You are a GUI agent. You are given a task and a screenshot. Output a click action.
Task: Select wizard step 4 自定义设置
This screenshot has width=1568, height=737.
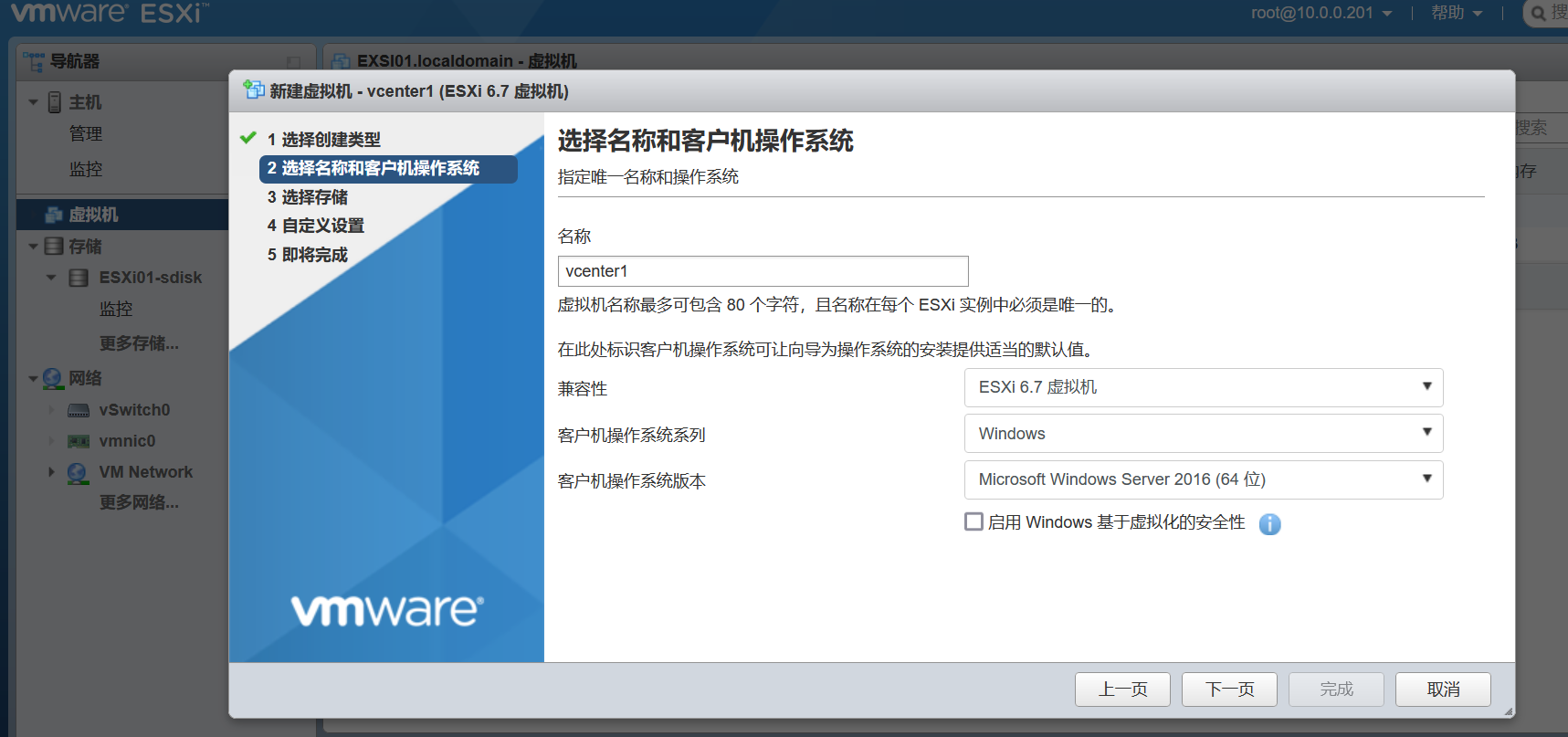(315, 226)
